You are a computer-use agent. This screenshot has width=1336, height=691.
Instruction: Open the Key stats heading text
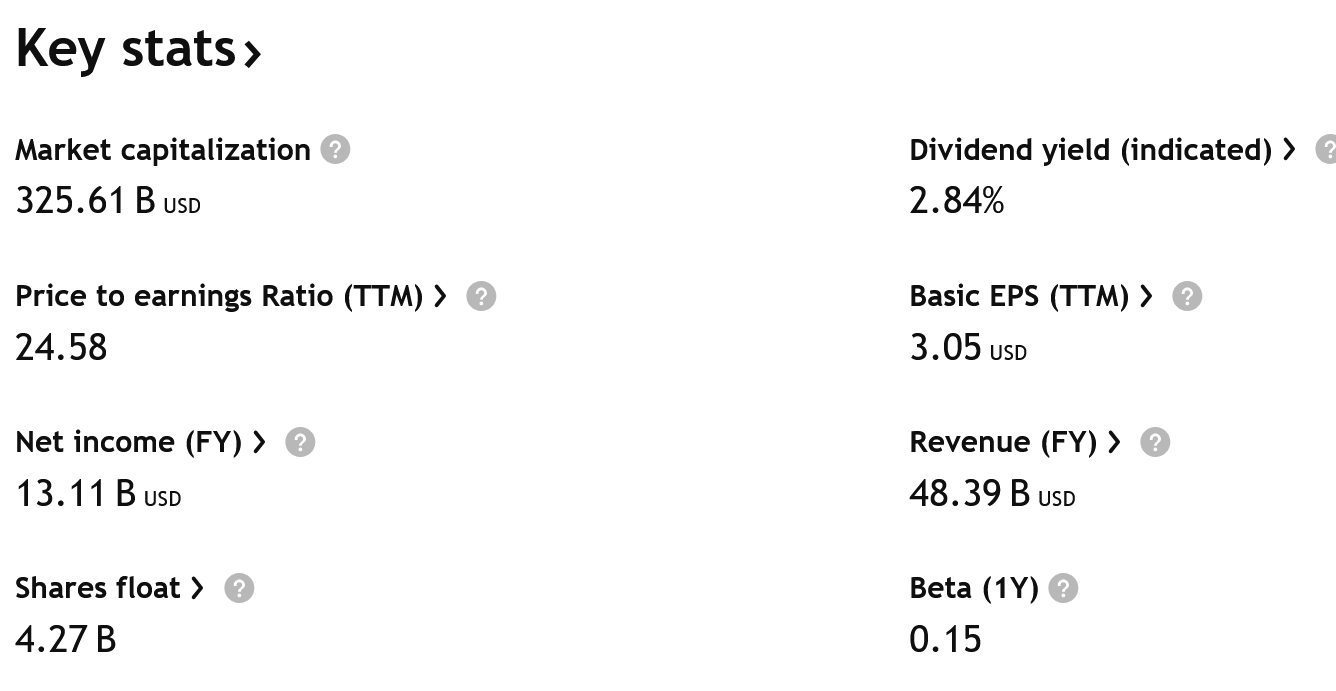[x=124, y=48]
